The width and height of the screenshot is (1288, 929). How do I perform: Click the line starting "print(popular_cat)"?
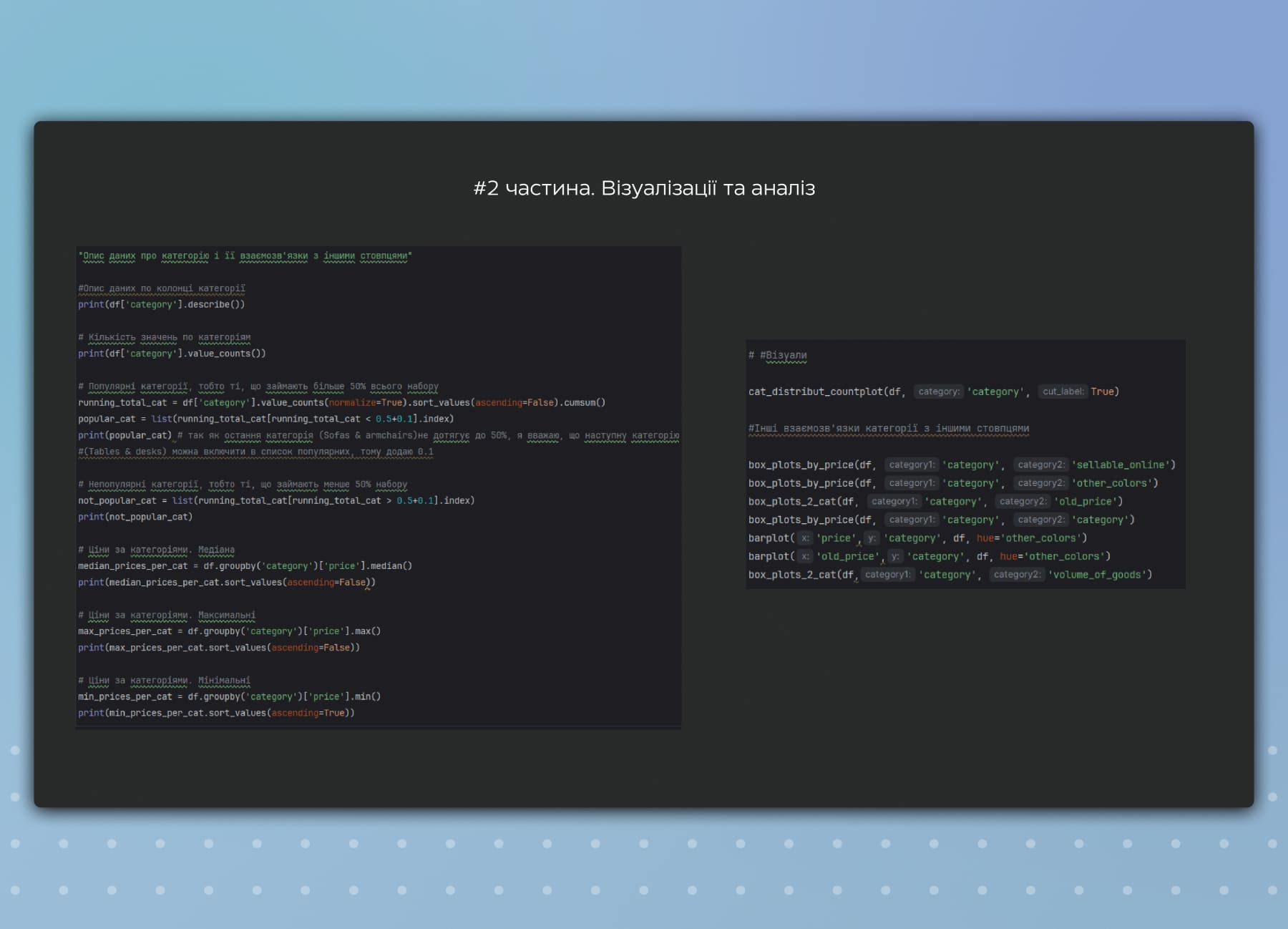pos(379,435)
